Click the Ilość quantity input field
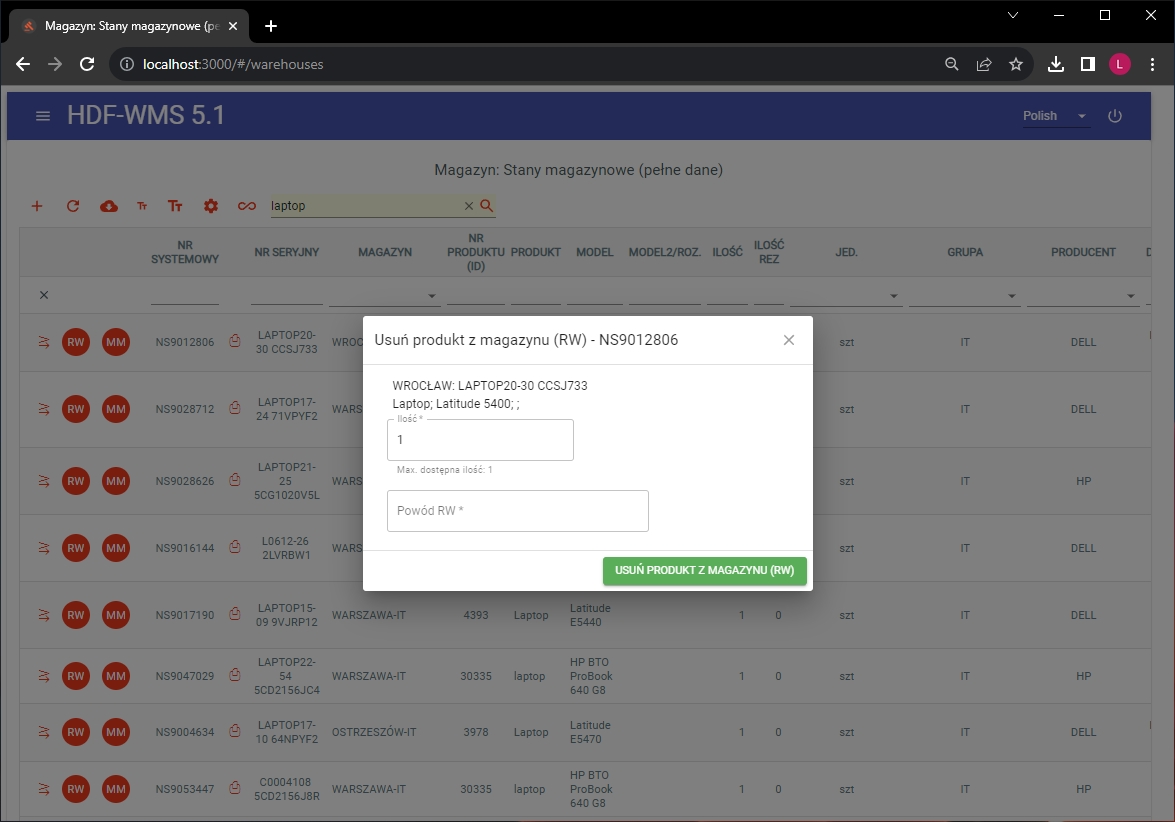The width and height of the screenshot is (1175, 822). click(x=480, y=440)
